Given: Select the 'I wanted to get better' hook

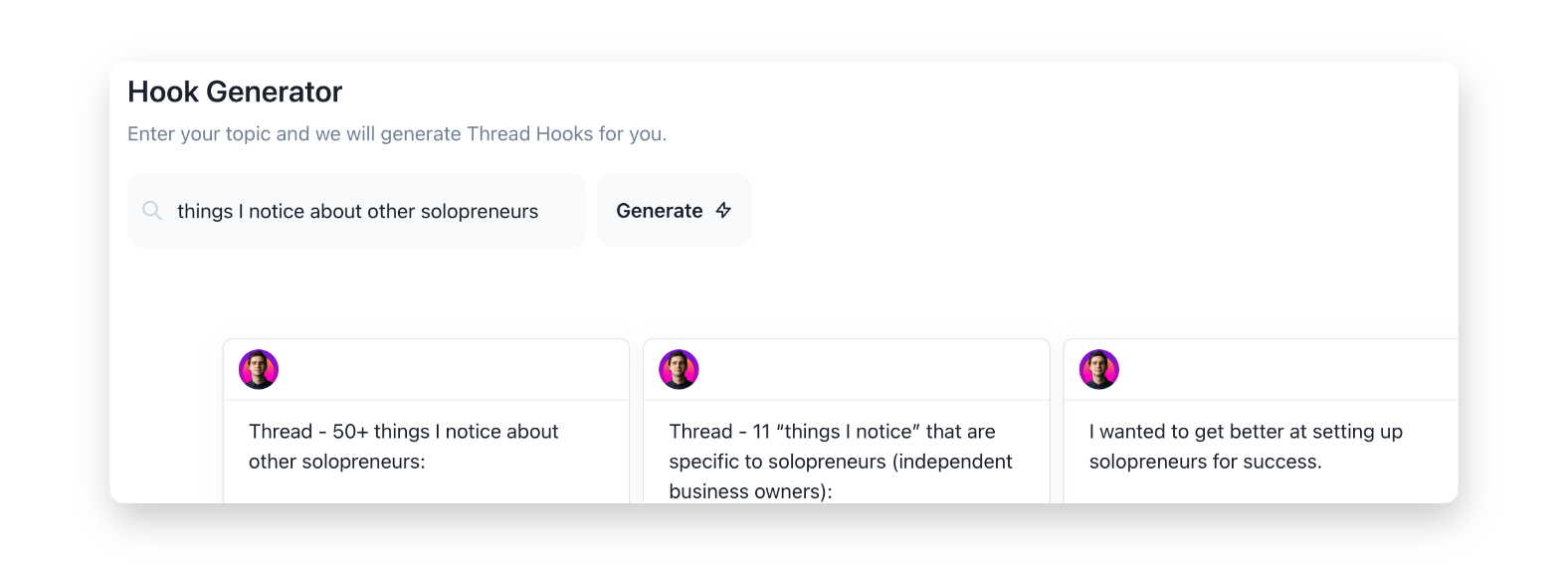Looking at the screenshot, I should pyautogui.click(x=1245, y=432).
